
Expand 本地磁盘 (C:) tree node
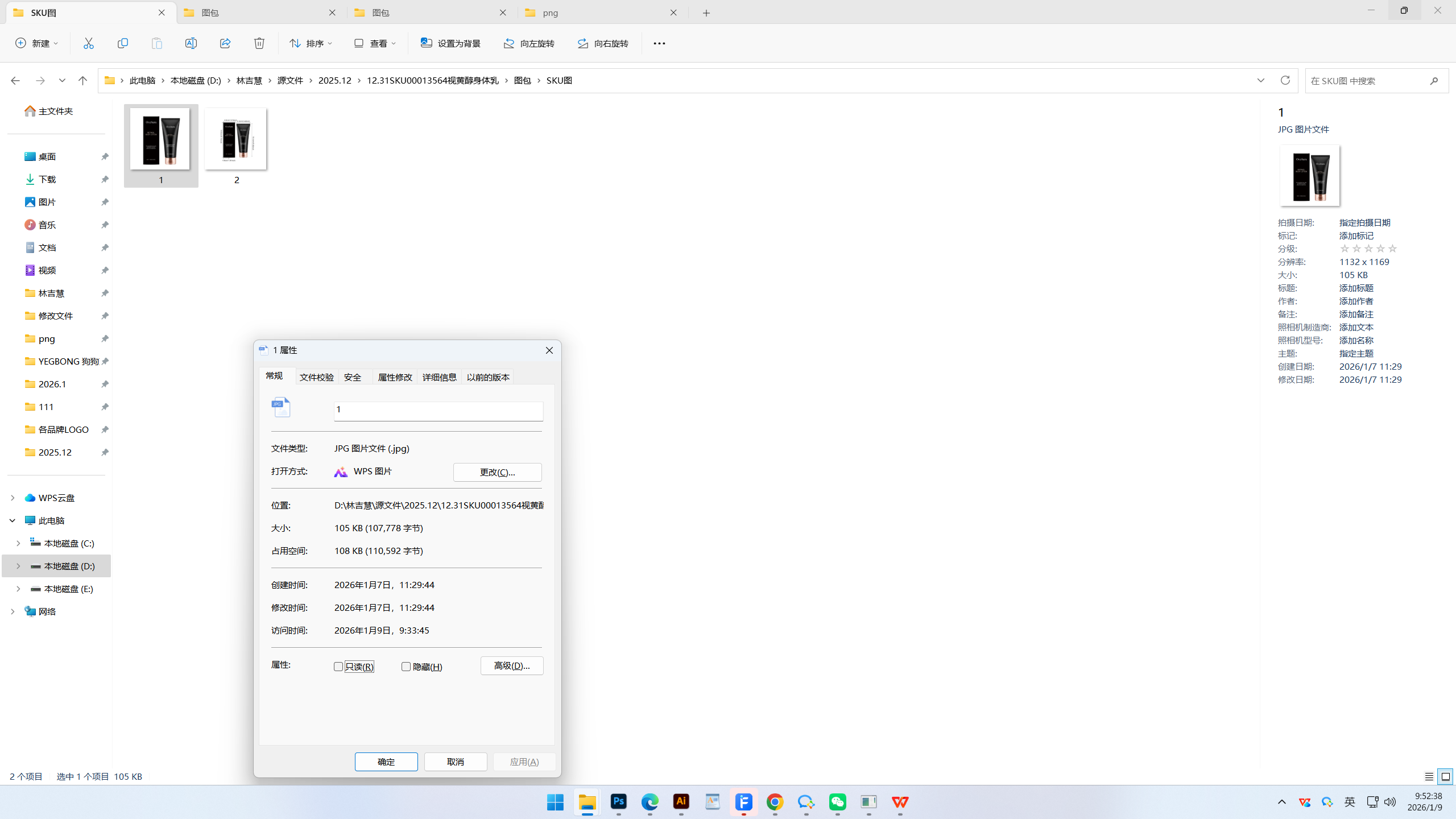(18, 543)
